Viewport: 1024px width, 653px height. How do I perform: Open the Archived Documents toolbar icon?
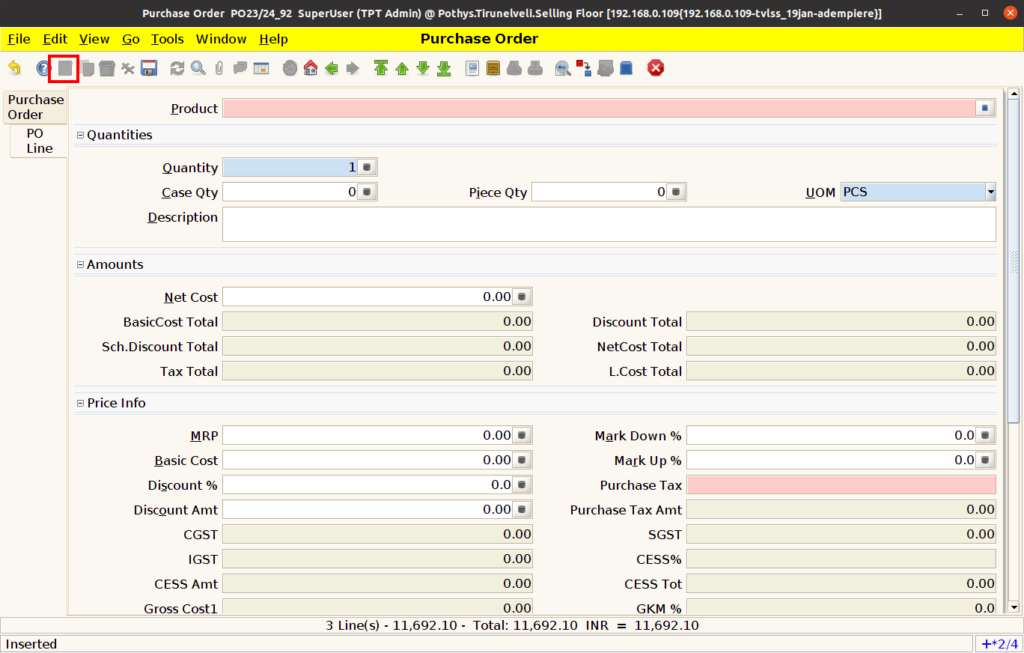[493, 68]
